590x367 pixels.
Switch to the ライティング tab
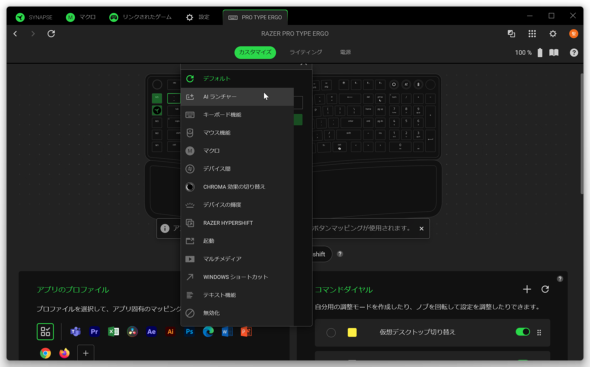[x=306, y=52]
